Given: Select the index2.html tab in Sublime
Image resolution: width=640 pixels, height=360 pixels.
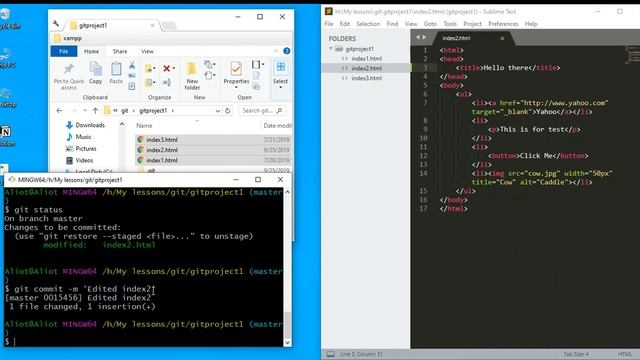Looking at the screenshot, I should (456, 38).
